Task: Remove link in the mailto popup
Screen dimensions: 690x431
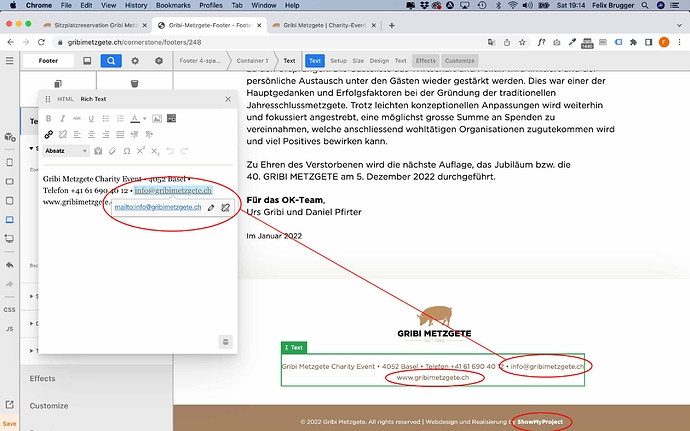Action: 226,207
